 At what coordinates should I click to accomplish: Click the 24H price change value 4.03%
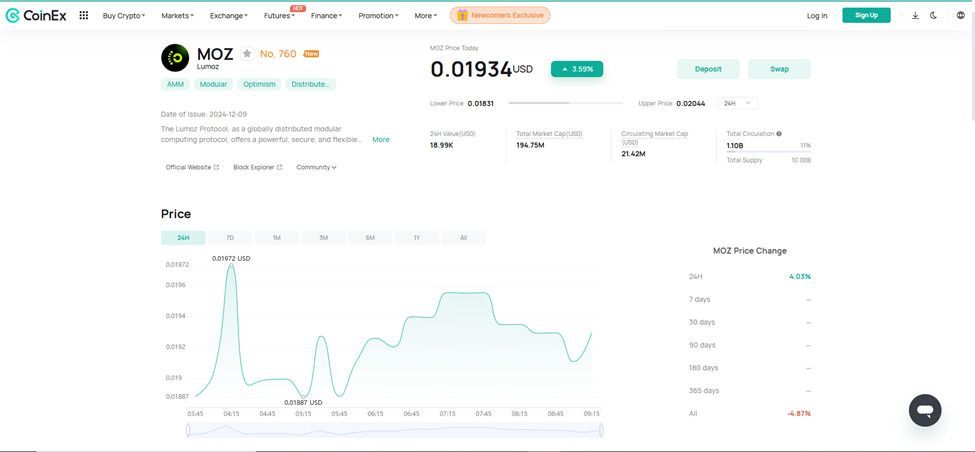pyautogui.click(x=800, y=277)
